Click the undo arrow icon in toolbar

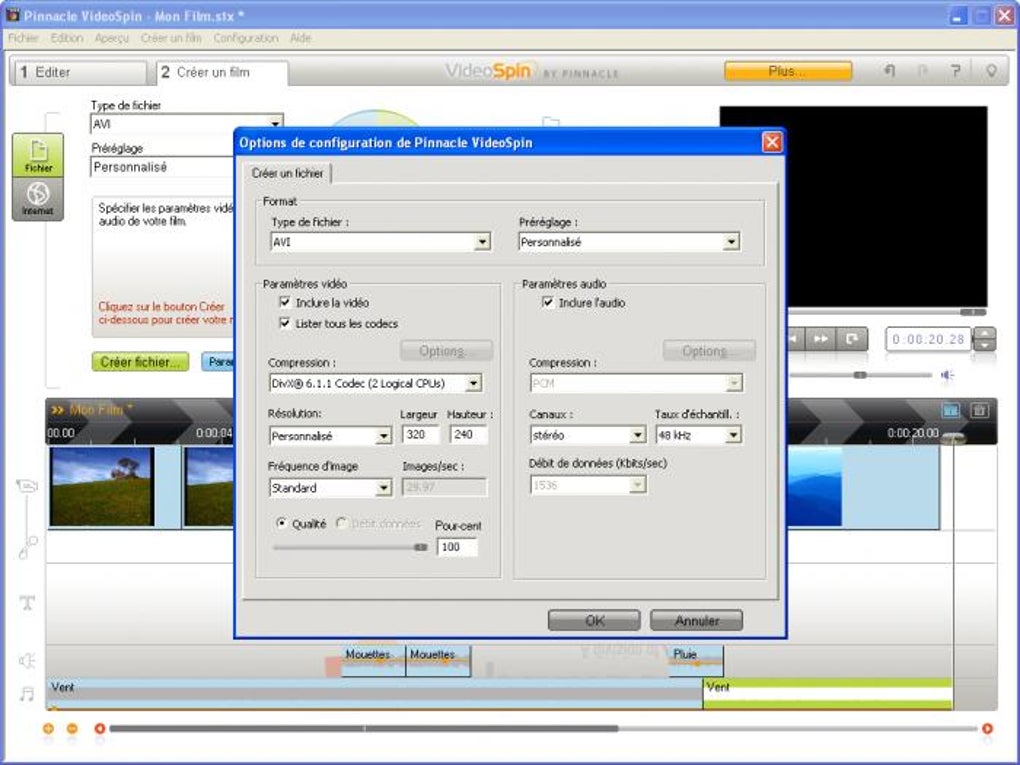pos(889,70)
